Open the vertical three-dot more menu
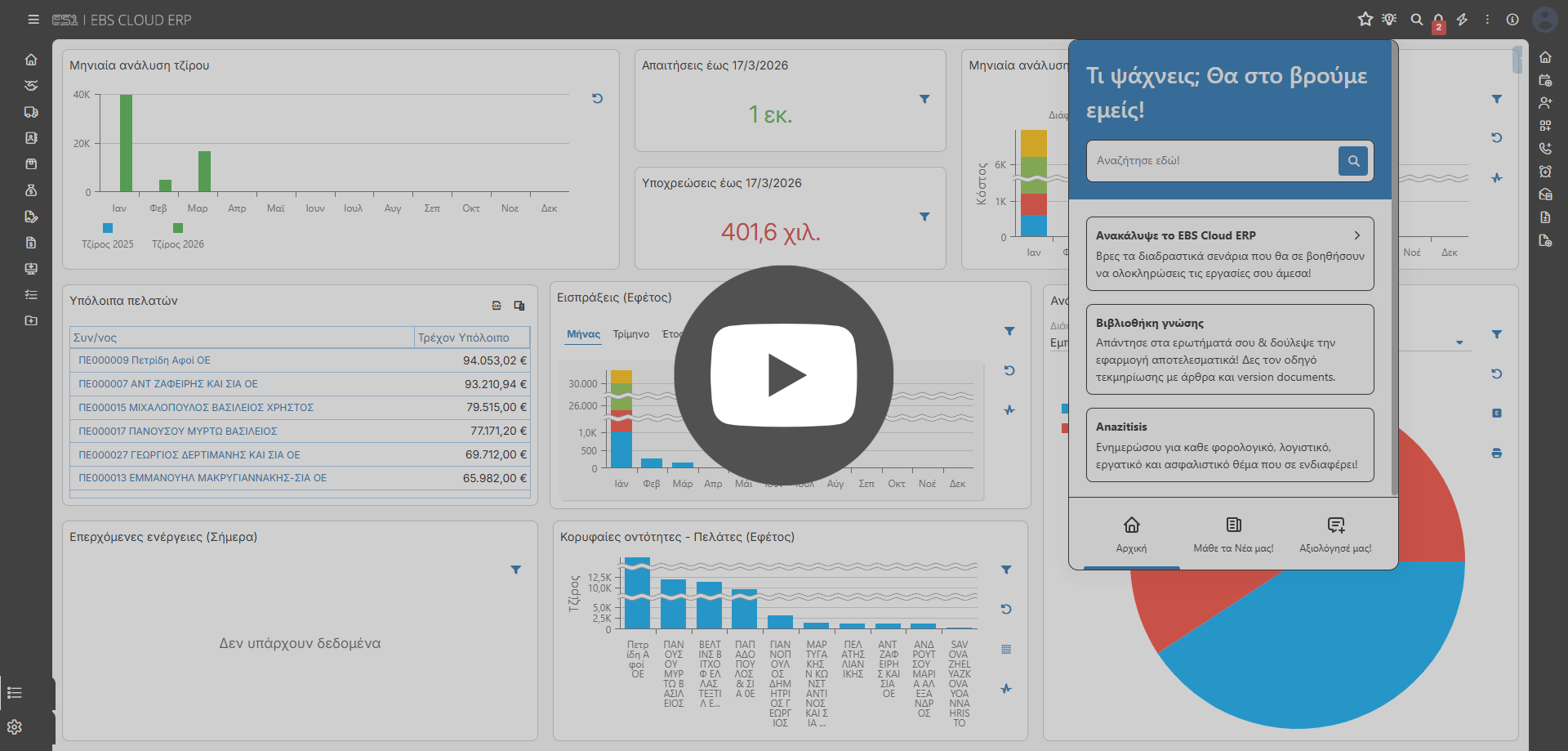This screenshot has height=751, width=1568. (x=1487, y=19)
